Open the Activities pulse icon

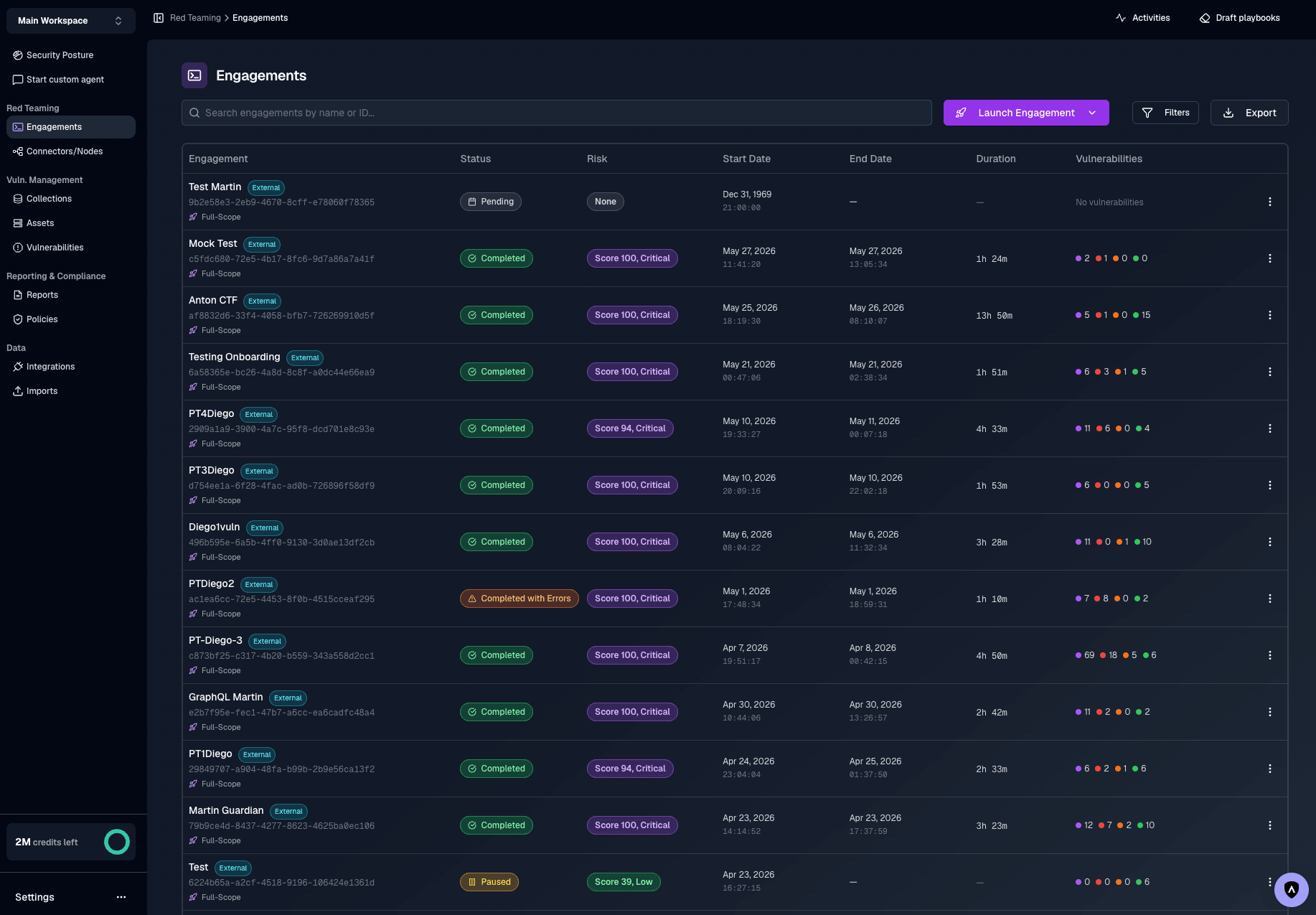(x=1121, y=18)
